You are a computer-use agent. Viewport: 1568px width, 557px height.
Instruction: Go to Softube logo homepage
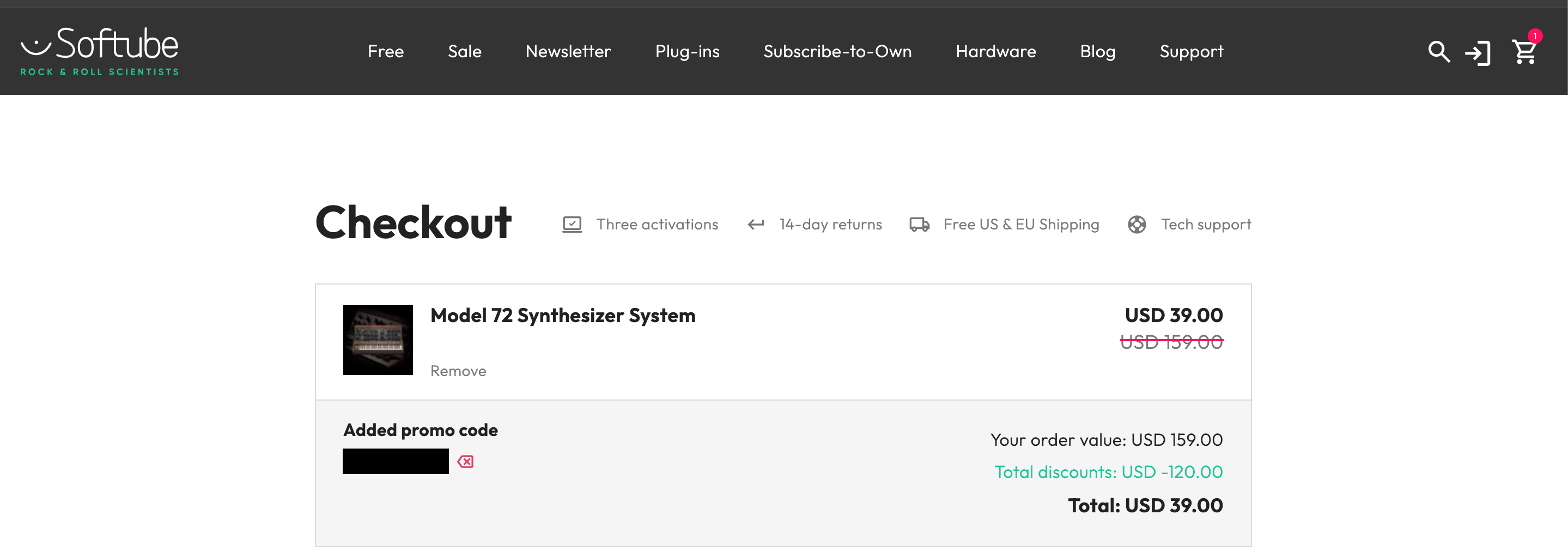[x=100, y=51]
